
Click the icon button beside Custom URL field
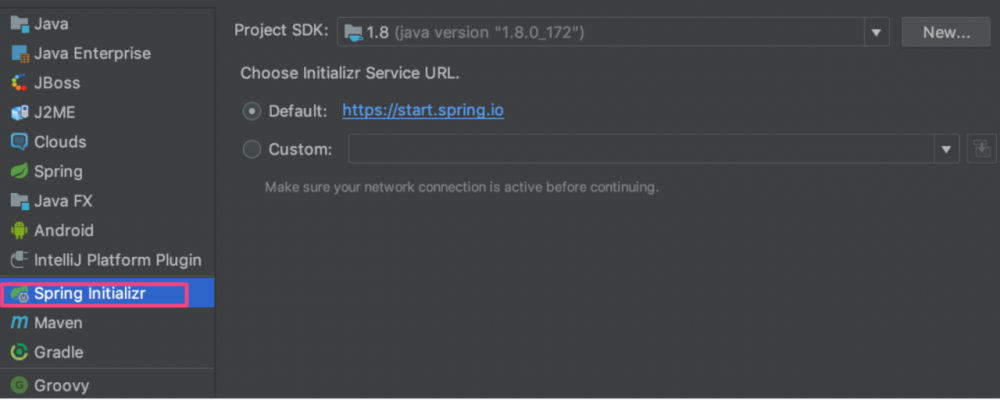click(x=982, y=150)
